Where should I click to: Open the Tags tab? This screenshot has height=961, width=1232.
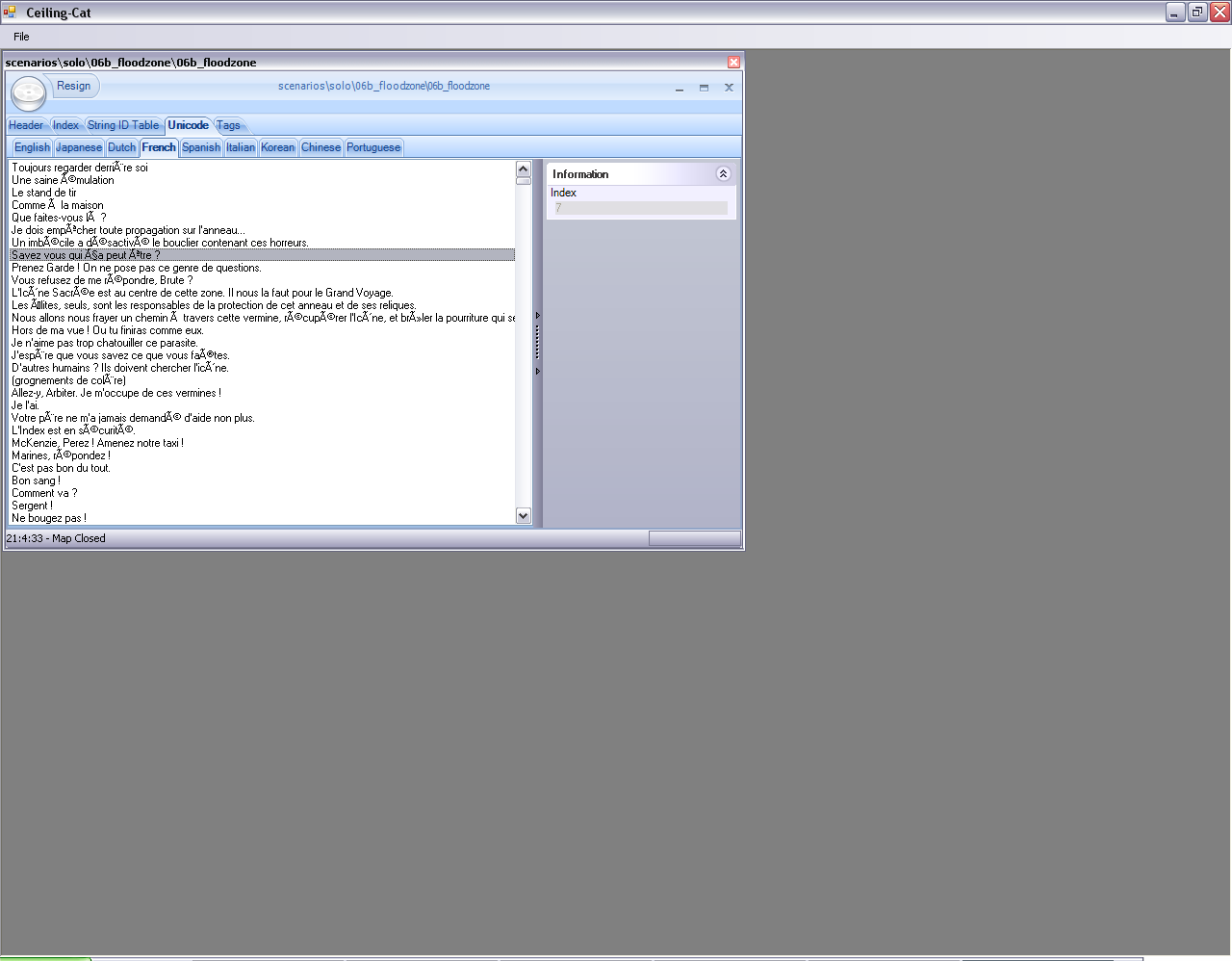(x=228, y=125)
